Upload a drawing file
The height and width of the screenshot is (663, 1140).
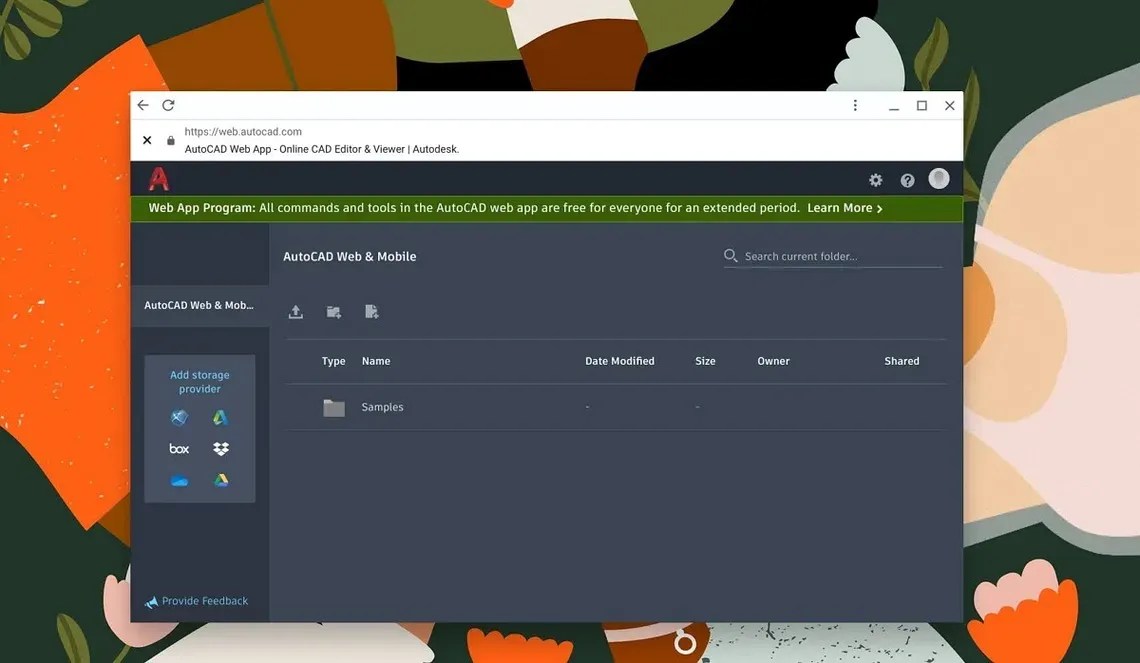click(x=295, y=311)
